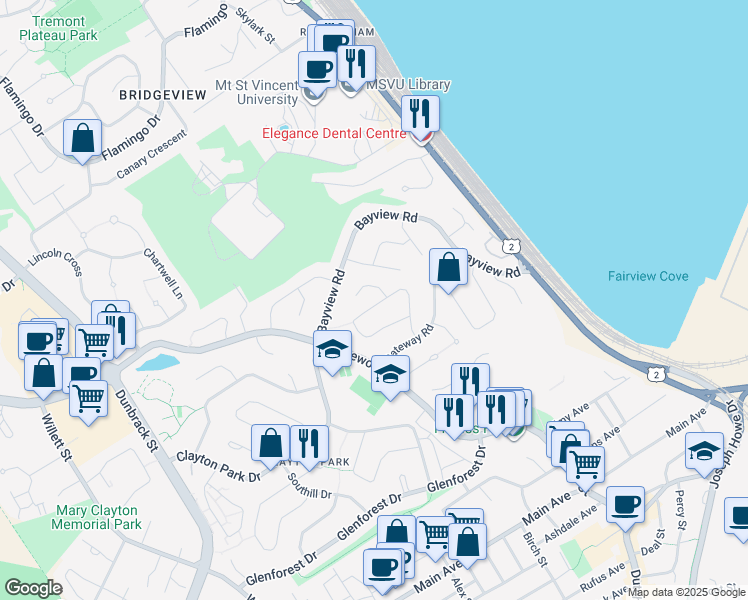Open the Map data copyright notice
Viewport: 748px width, 600px height.
pos(686,592)
